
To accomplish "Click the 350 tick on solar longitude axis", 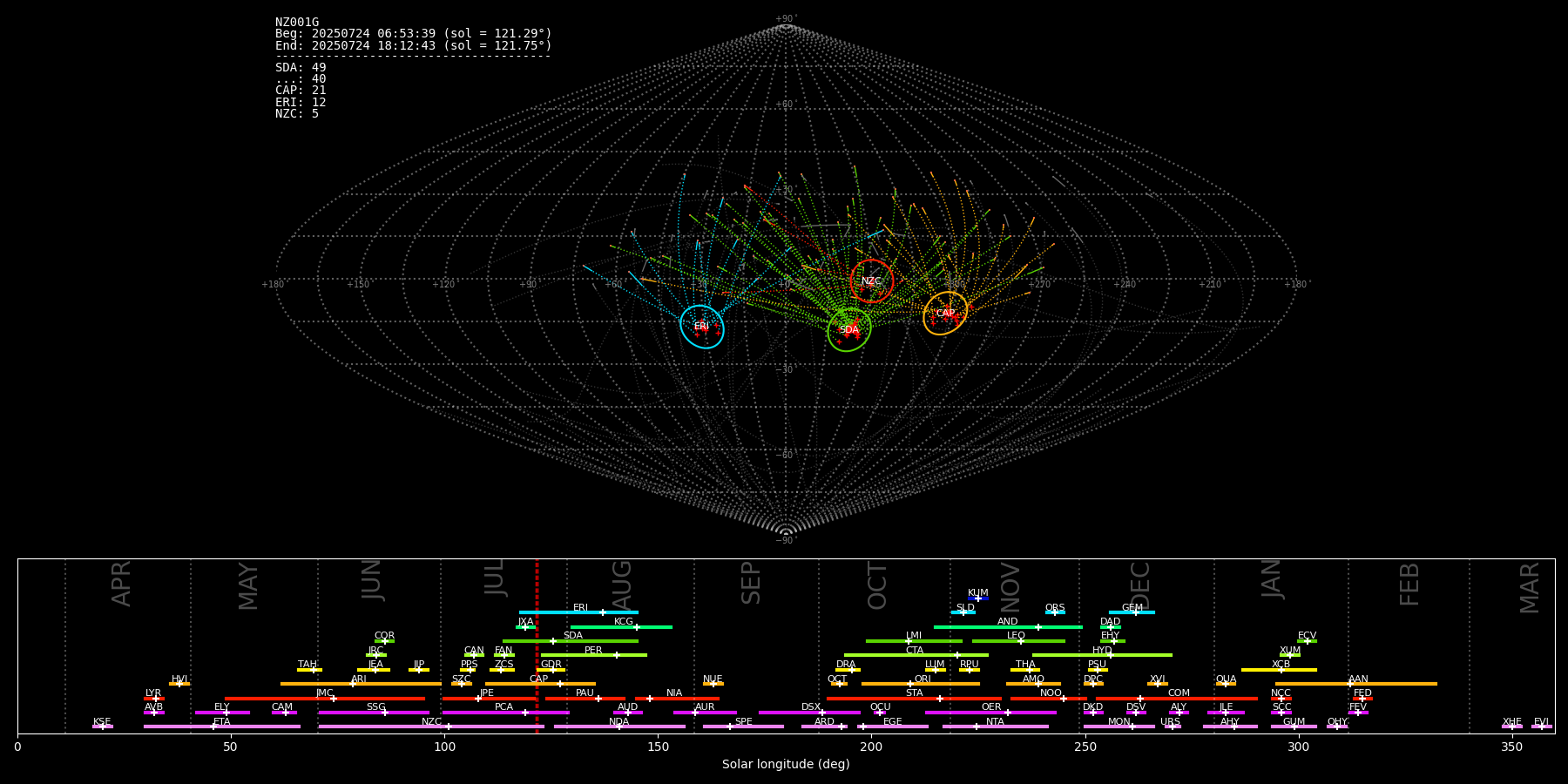I will click(1511, 747).
